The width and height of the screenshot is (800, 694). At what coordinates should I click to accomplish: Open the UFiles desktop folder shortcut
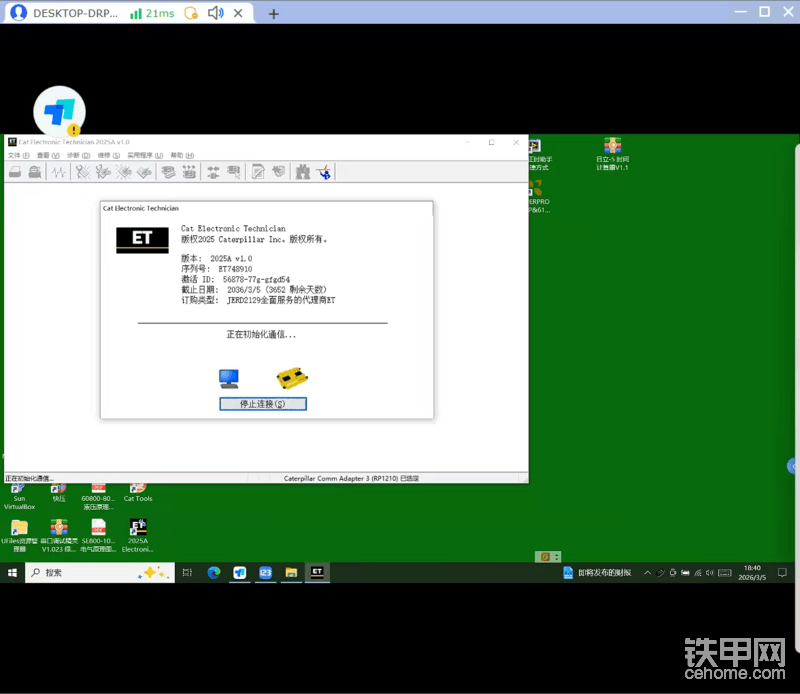click(x=19, y=536)
